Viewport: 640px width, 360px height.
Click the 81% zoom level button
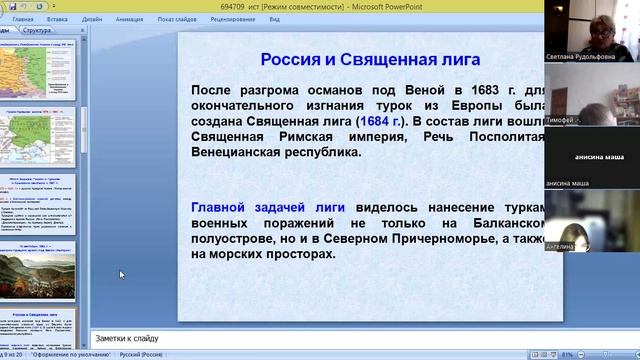(567, 355)
